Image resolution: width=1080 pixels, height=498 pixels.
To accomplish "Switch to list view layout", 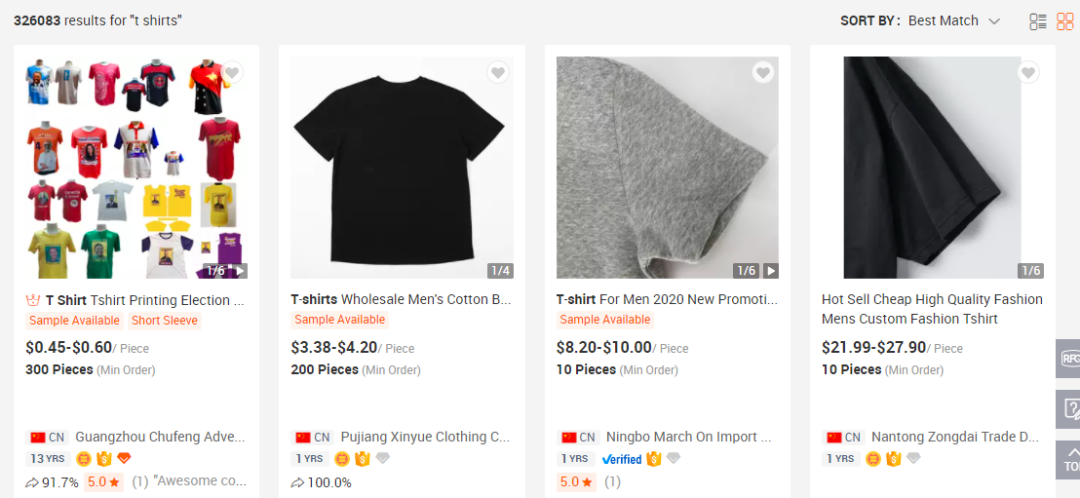I will pyautogui.click(x=1038, y=21).
